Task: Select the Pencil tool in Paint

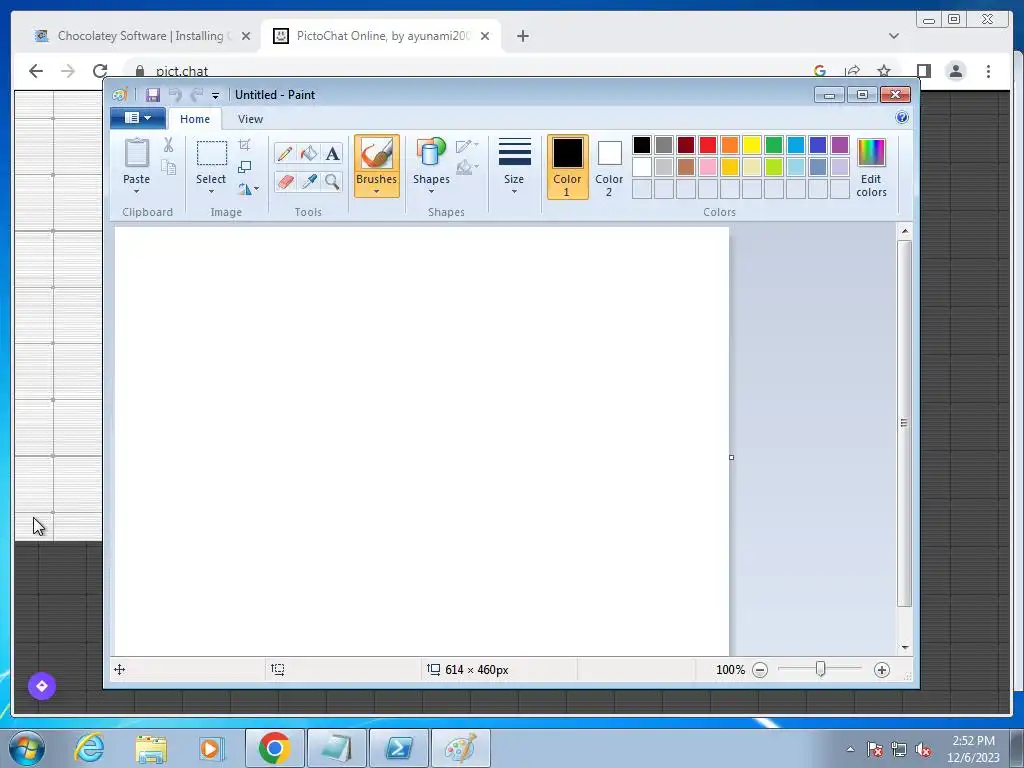Action: (284, 153)
